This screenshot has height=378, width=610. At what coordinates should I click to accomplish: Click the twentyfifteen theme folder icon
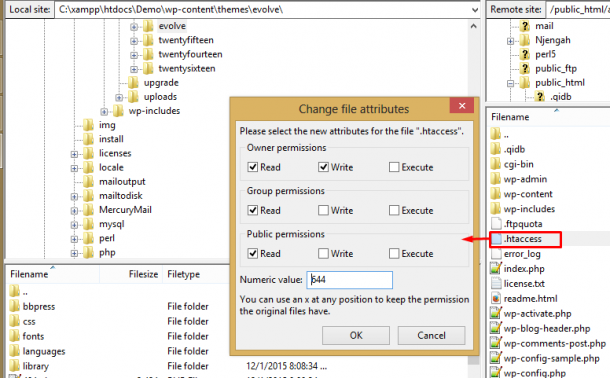tap(148, 40)
